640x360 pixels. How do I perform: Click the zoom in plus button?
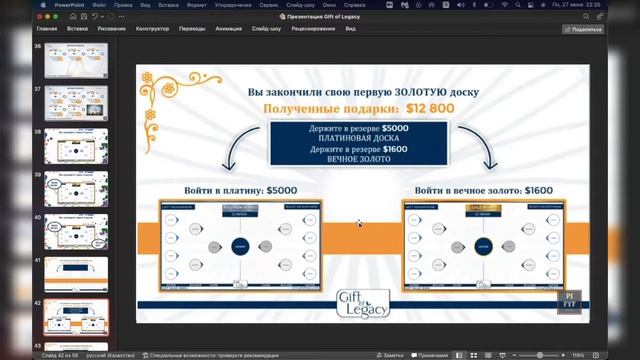coord(563,356)
